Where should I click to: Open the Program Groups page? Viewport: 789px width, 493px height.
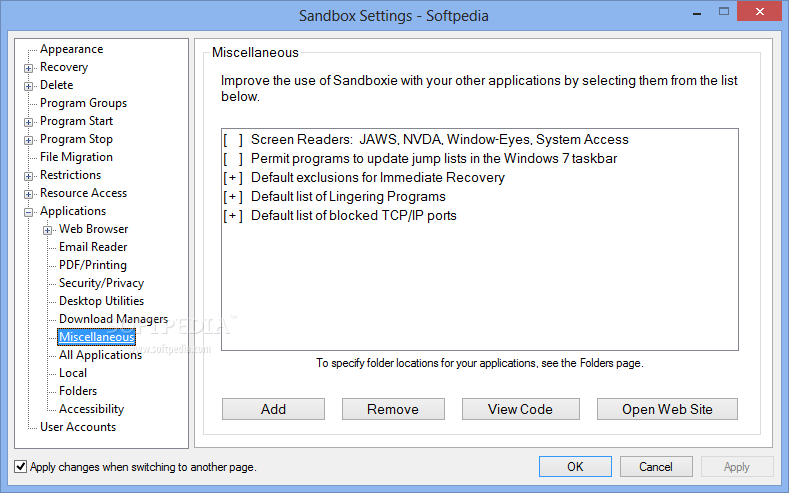pos(84,103)
